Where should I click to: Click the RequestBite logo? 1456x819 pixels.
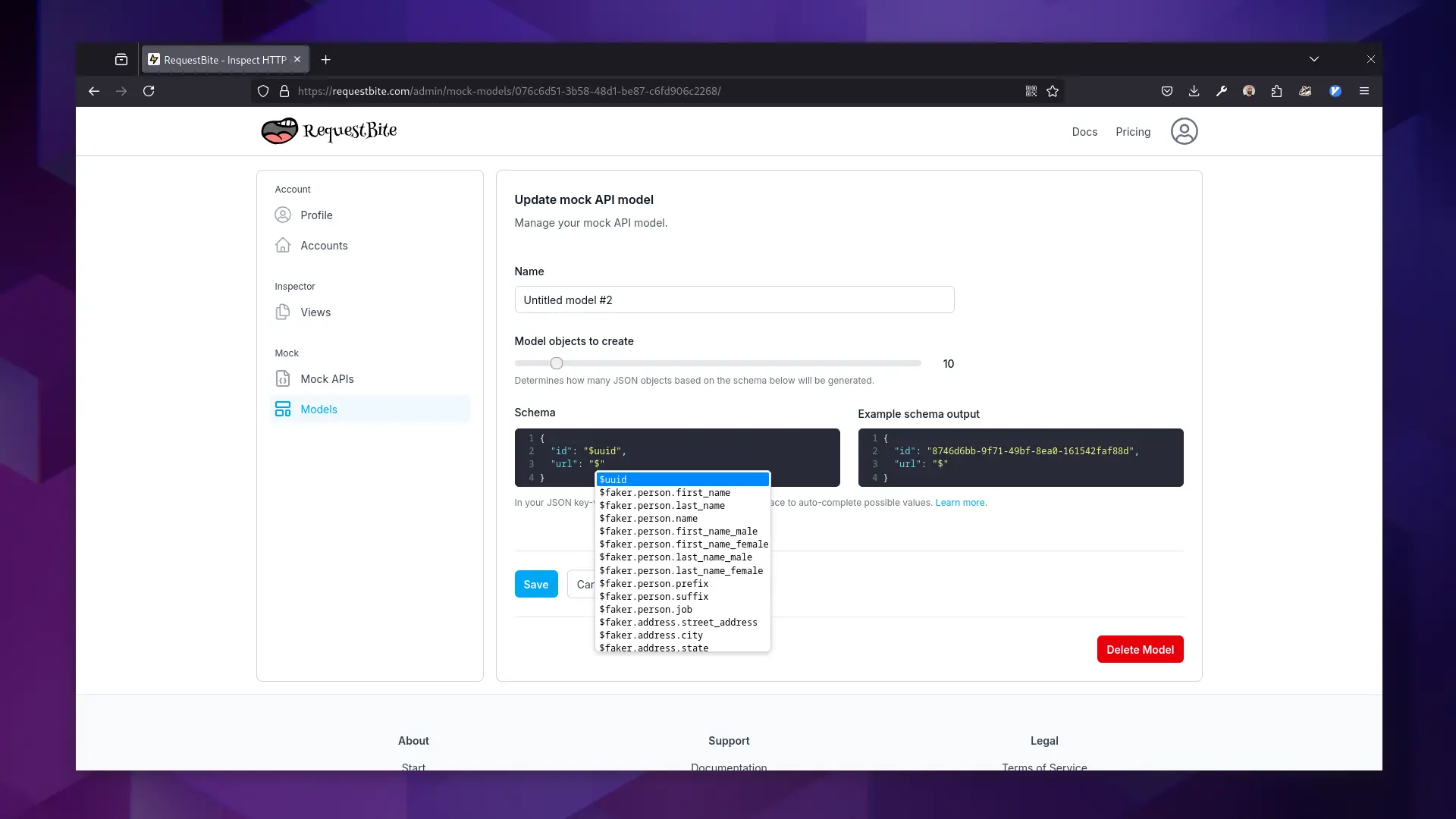(328, 130)
